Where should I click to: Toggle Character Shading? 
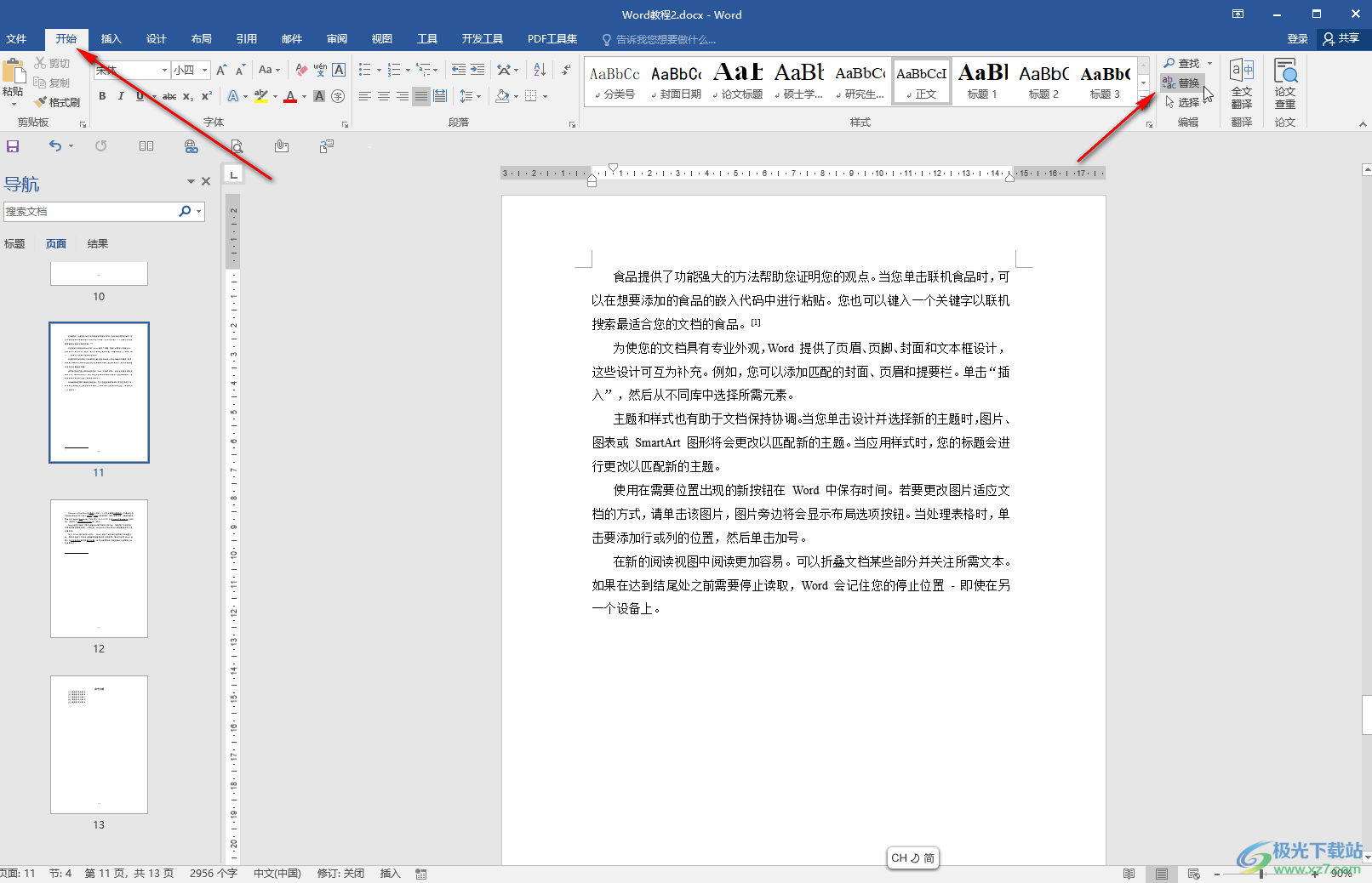click(319, 96)
